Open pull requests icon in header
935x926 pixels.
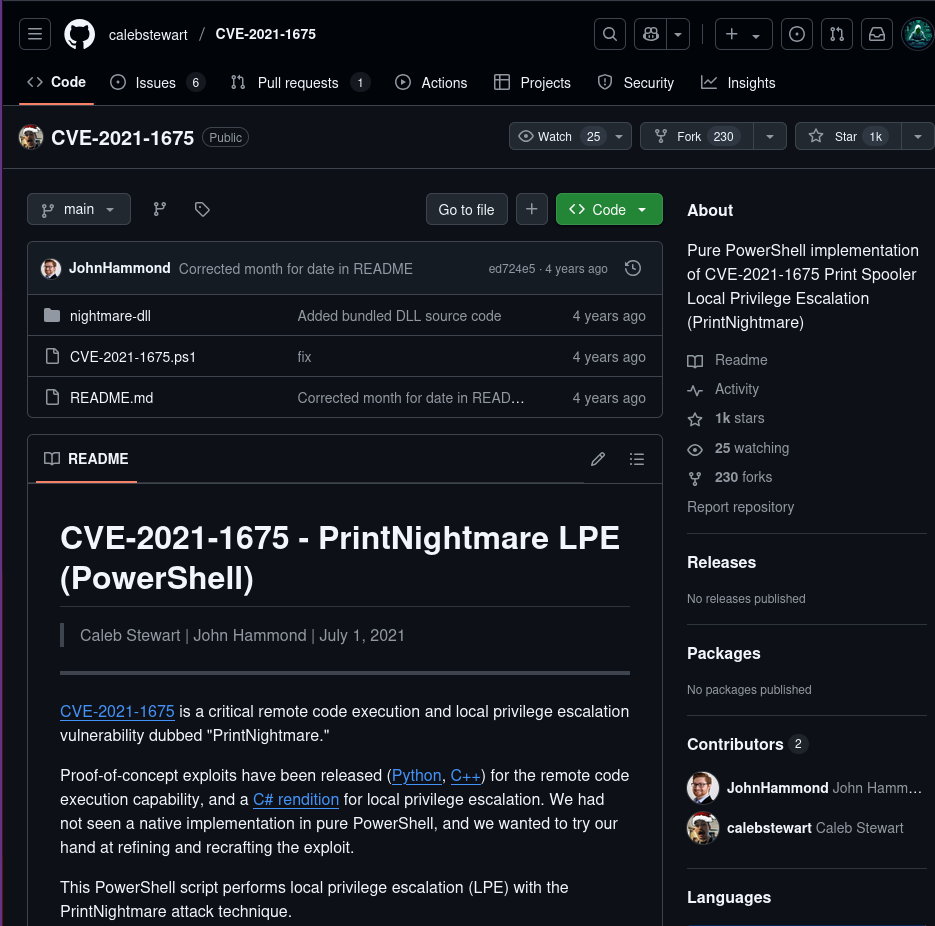pos(837,34)
